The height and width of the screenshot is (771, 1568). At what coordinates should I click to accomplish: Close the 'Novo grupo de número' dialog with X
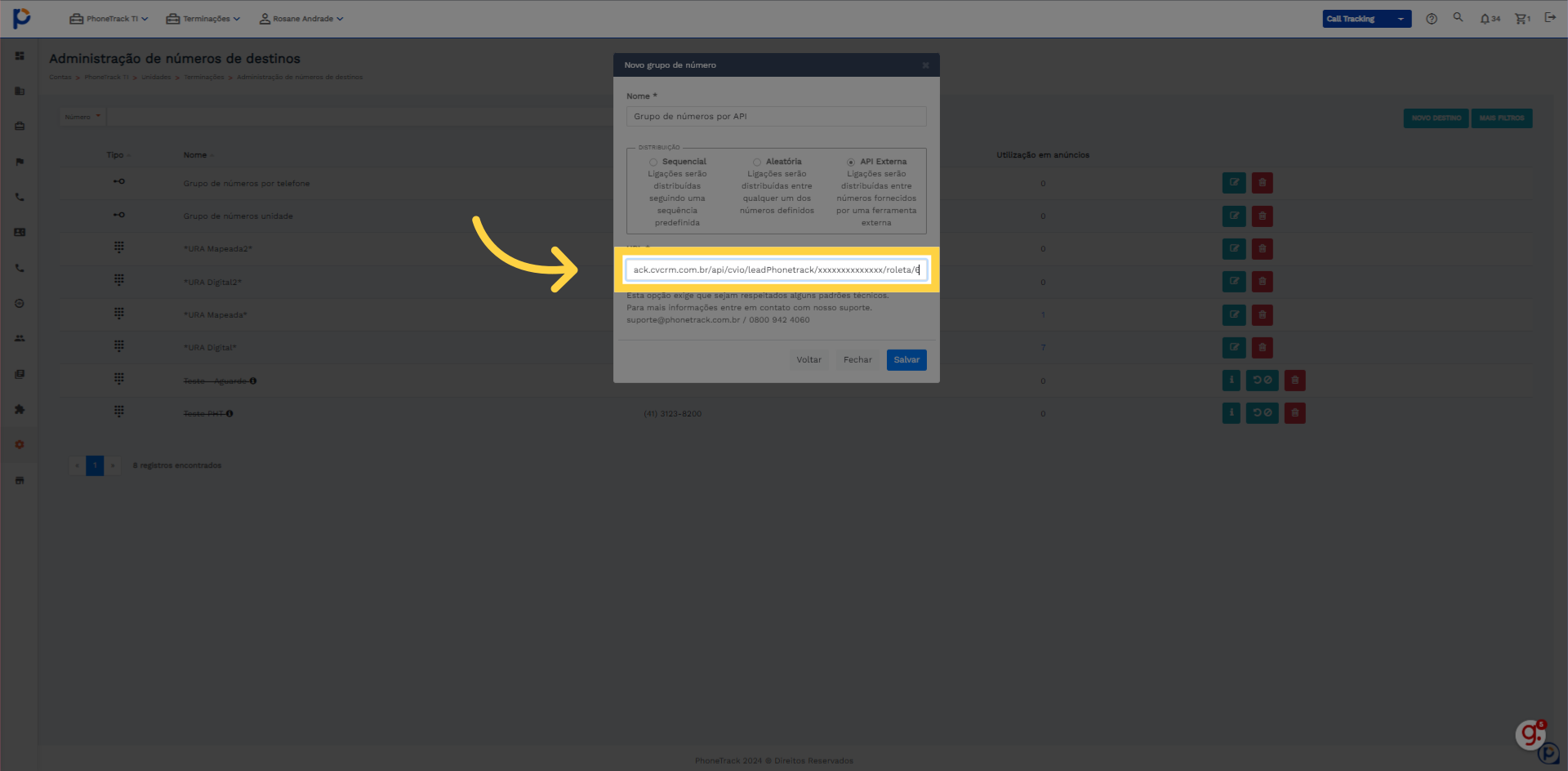point(925,65)
